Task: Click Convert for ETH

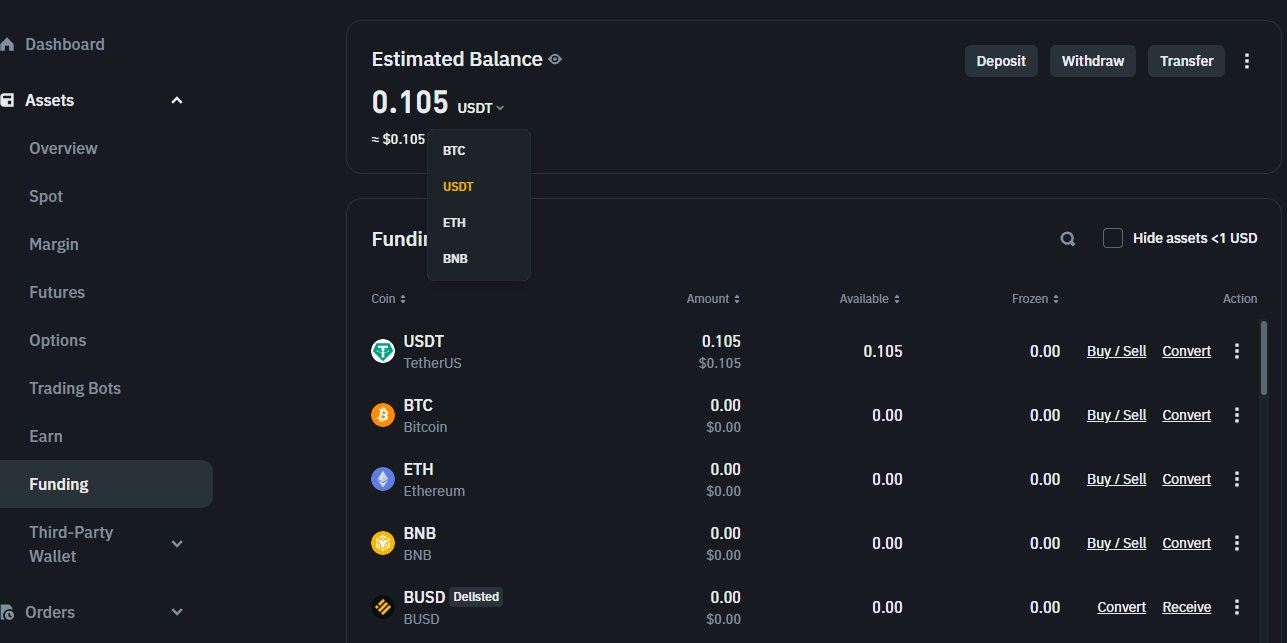Action: 1187,479
